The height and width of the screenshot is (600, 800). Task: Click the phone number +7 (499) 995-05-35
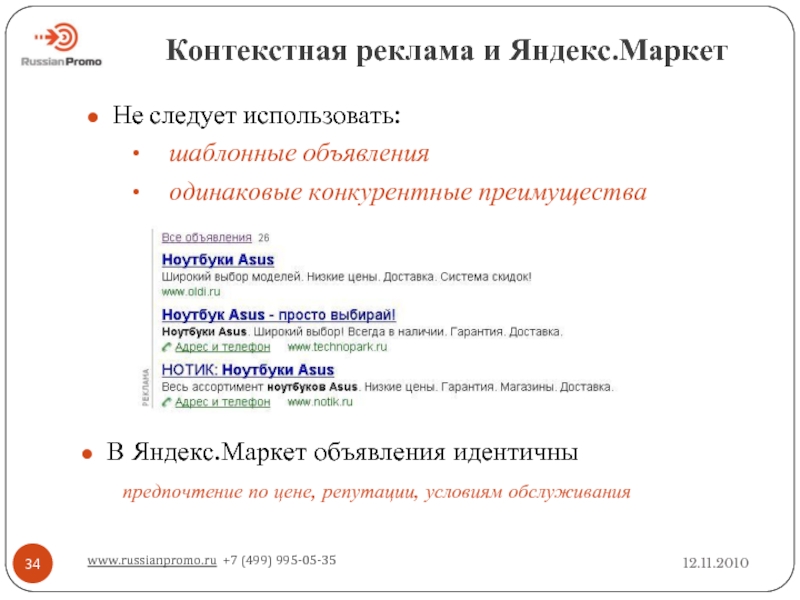[x=280, y=560]
